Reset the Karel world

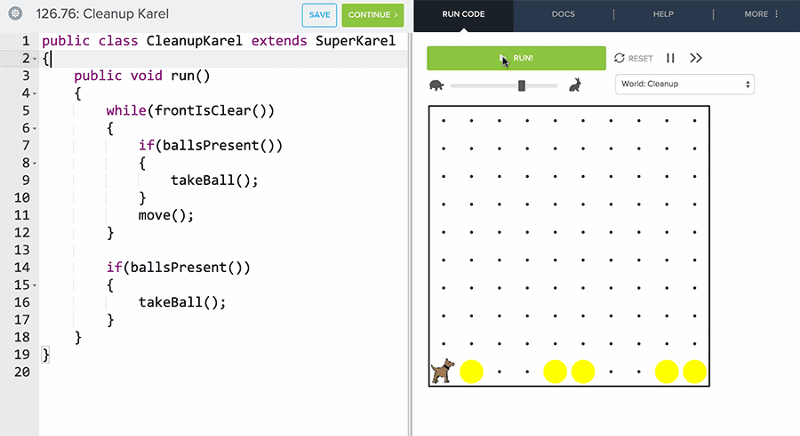[x=633, y=59]
